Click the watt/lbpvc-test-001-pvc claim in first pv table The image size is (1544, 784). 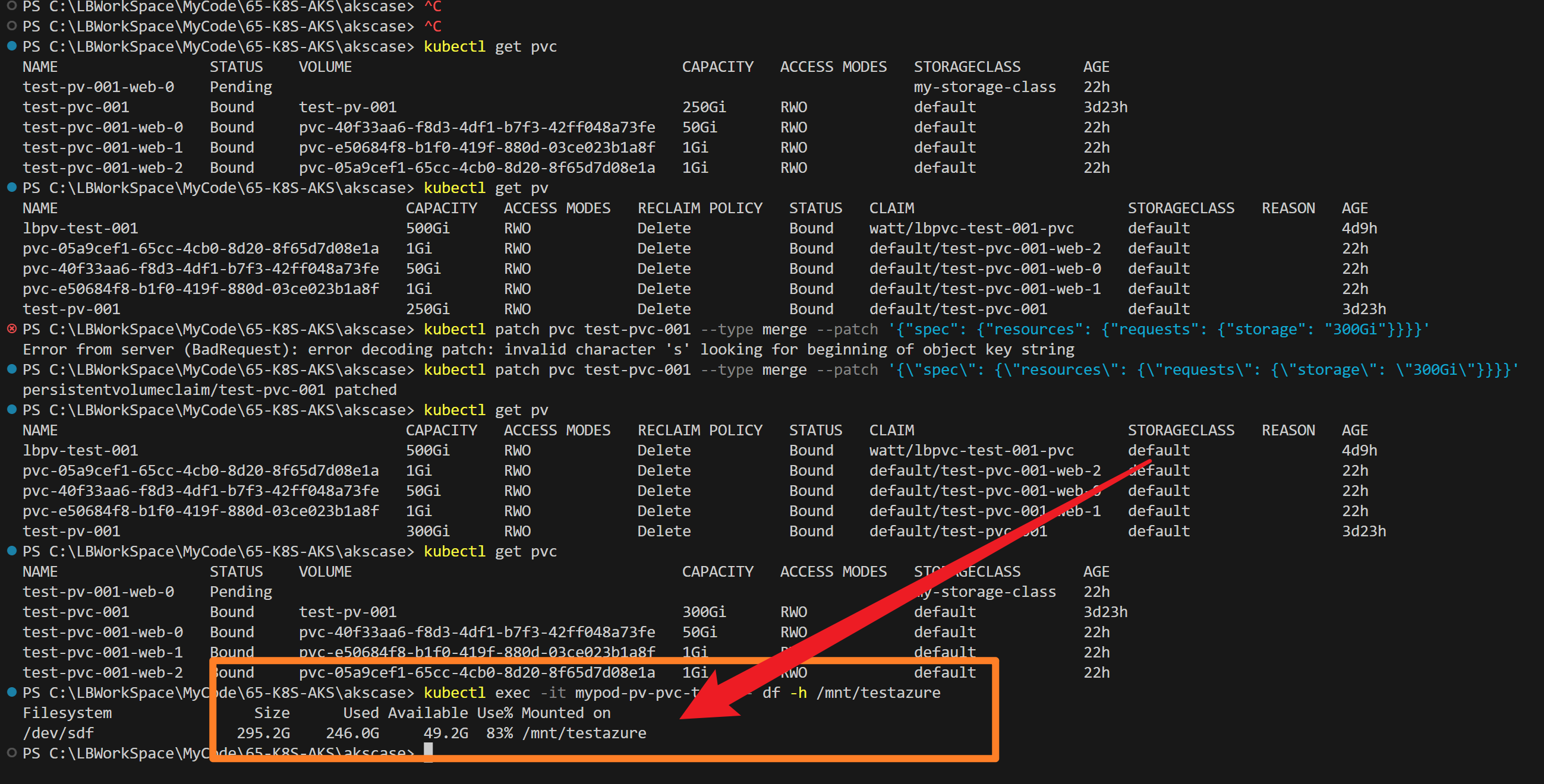(971, 228)
